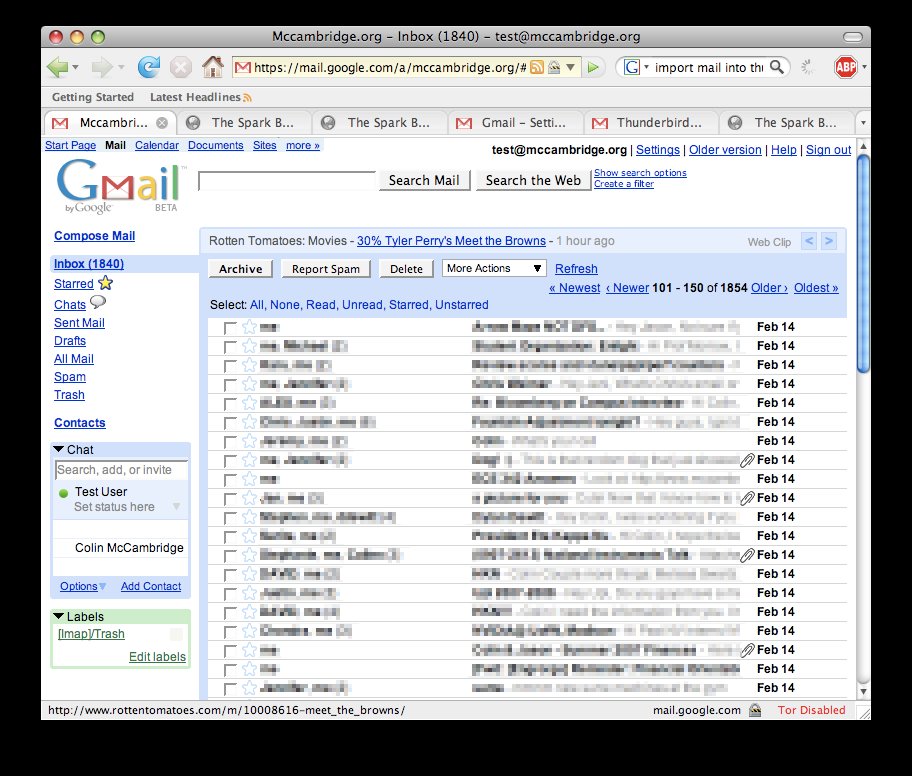The width and height of the screenshot is (912, 776).
Task: Click Tor Disabled in the status bar
Action: click(x=811, y=710)
